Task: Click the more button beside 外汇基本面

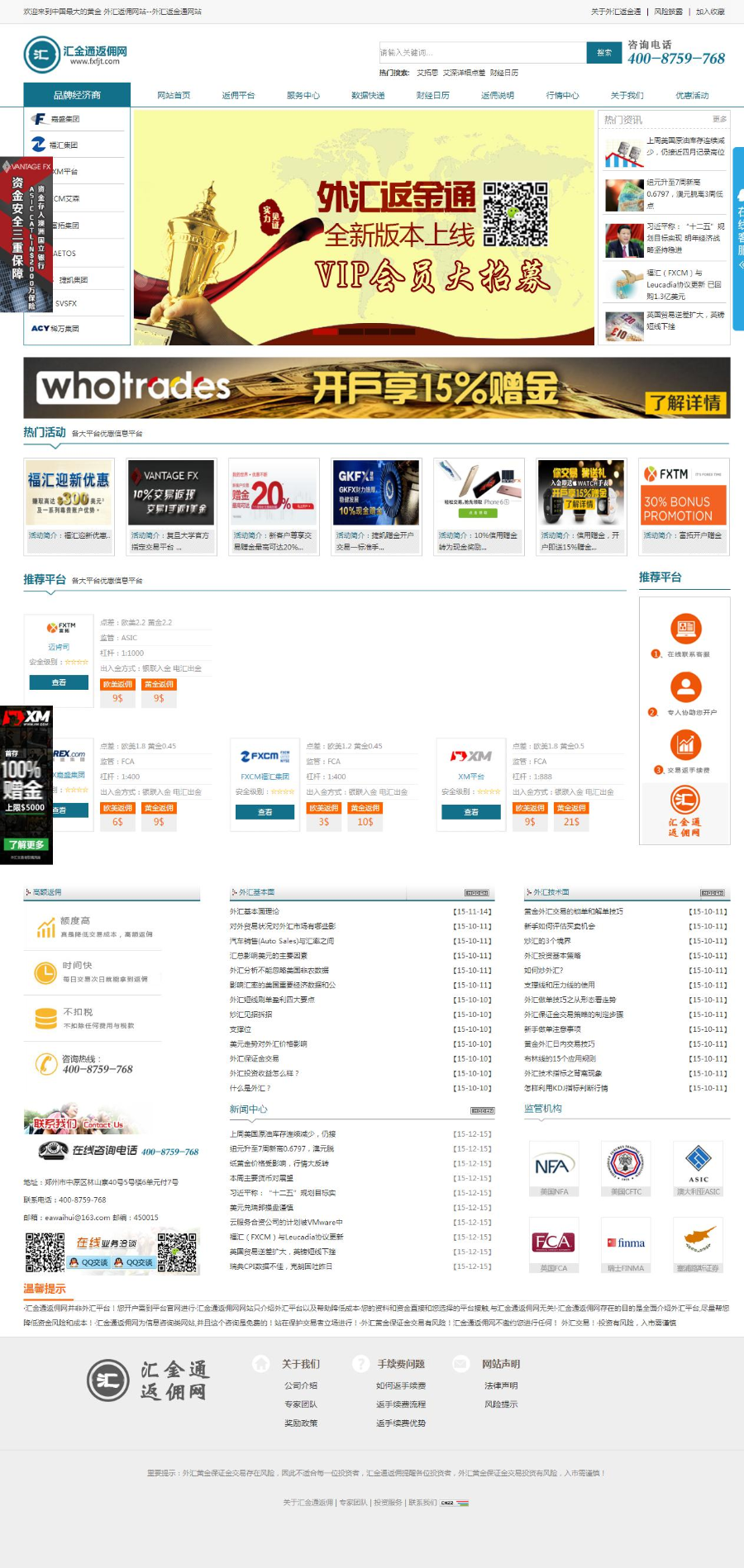Action: [x=477, y=893]
